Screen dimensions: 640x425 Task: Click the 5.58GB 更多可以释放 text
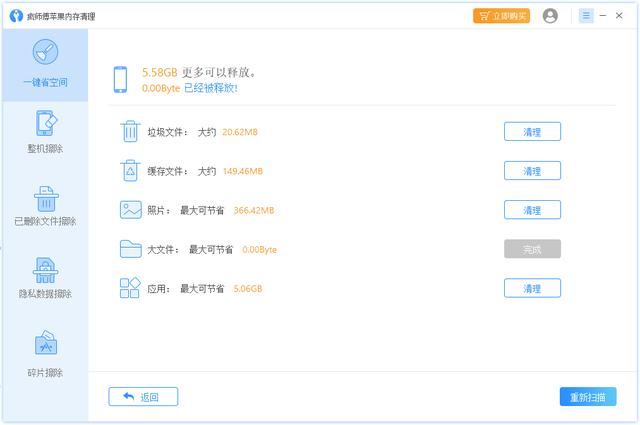click(x=199, y=73)
